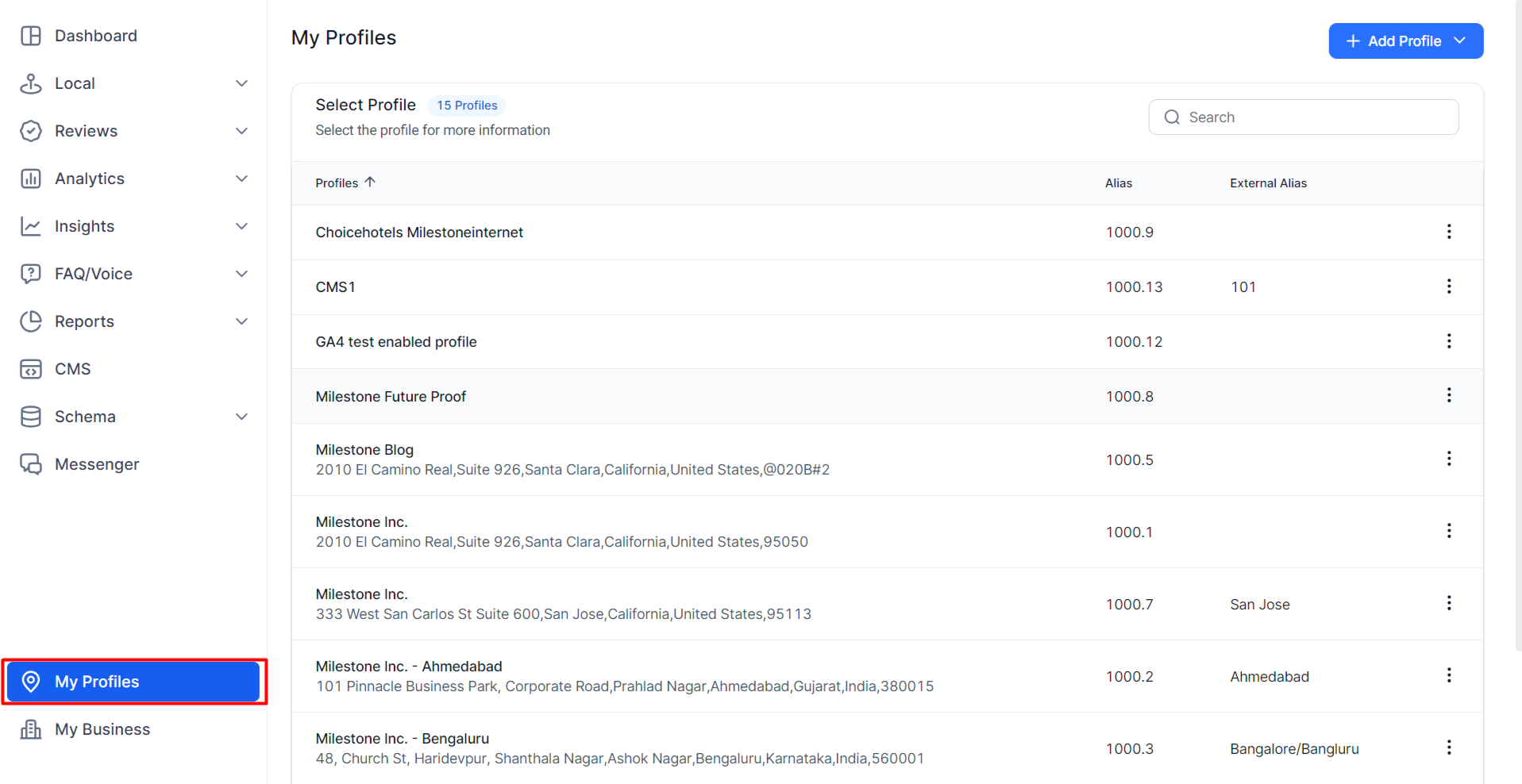Open the Milestone Future Proof profile
Viewport: 1522px width, 784px height.
coord(391,397)
